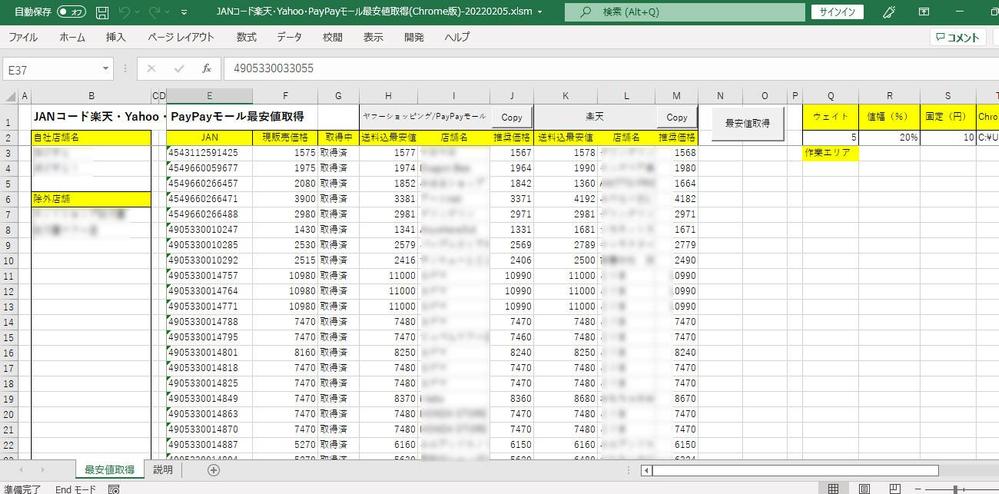Image resolution: width=999 pixels, height=494 pixels.
Task: Click the サインイン button
Action: [x=838, y=12]
